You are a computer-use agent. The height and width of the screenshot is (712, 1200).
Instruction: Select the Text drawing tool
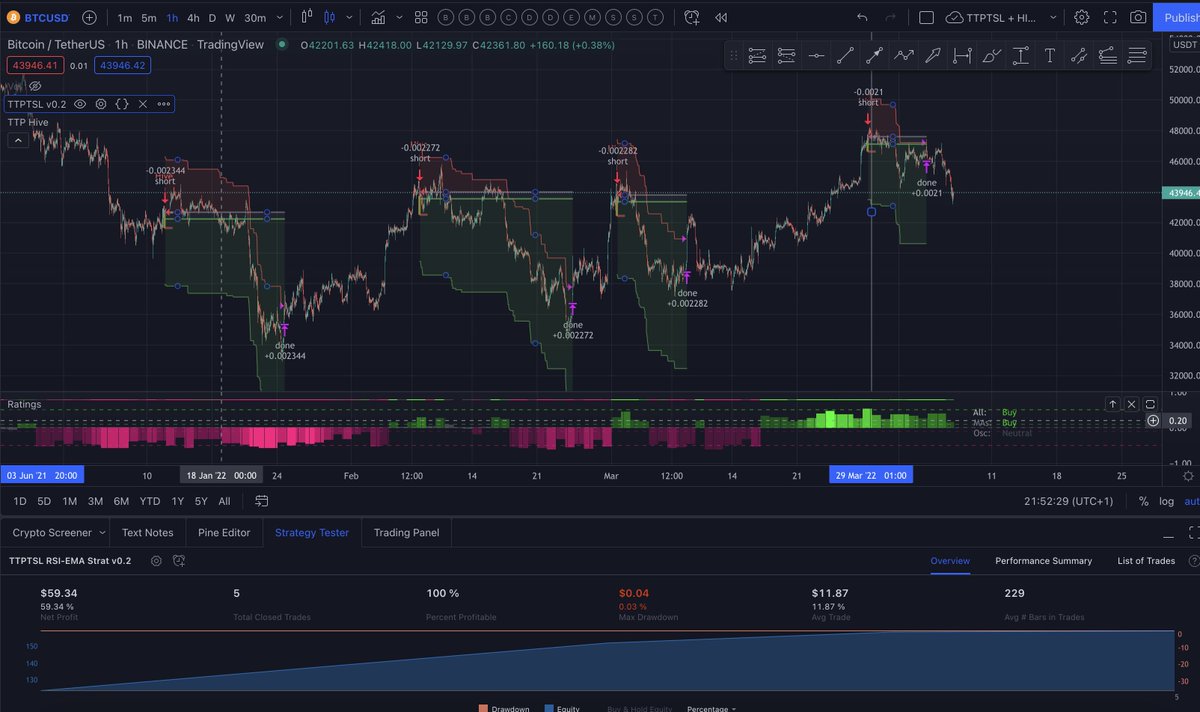pos(1049,55)
